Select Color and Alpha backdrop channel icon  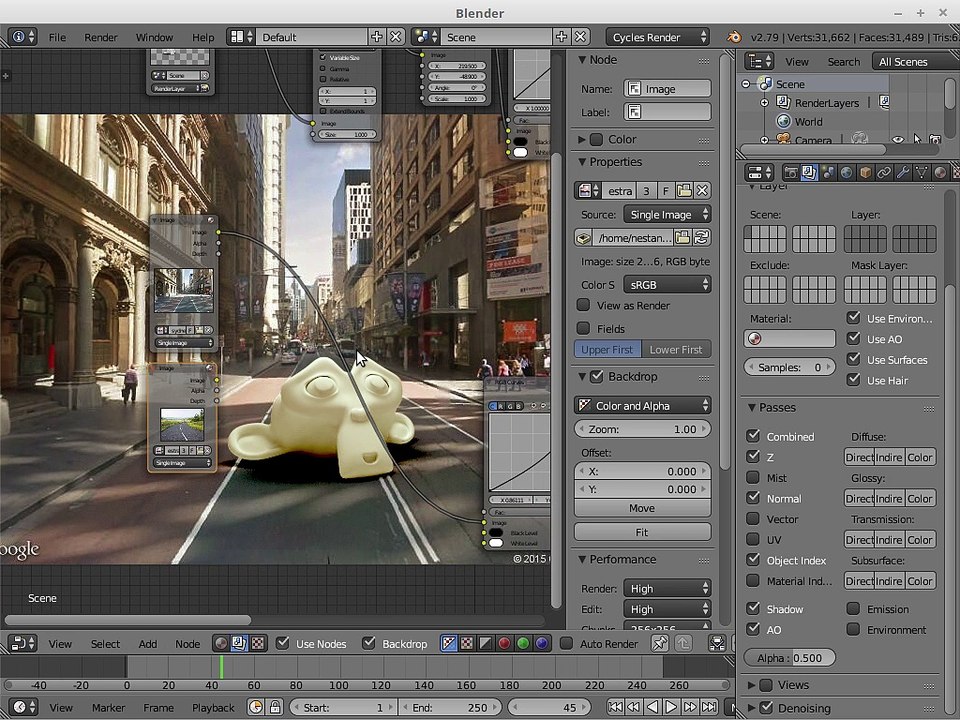tap(449, 643)
